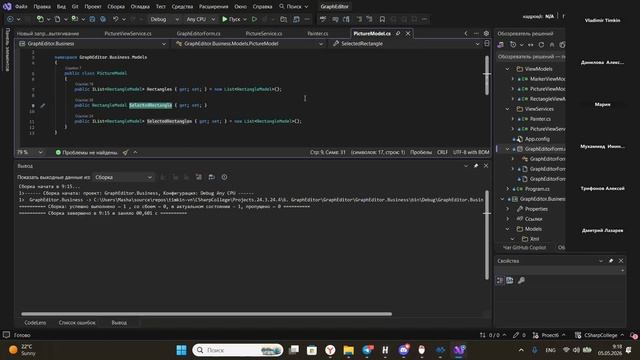Start without debugging via outlined play icon

254,19
